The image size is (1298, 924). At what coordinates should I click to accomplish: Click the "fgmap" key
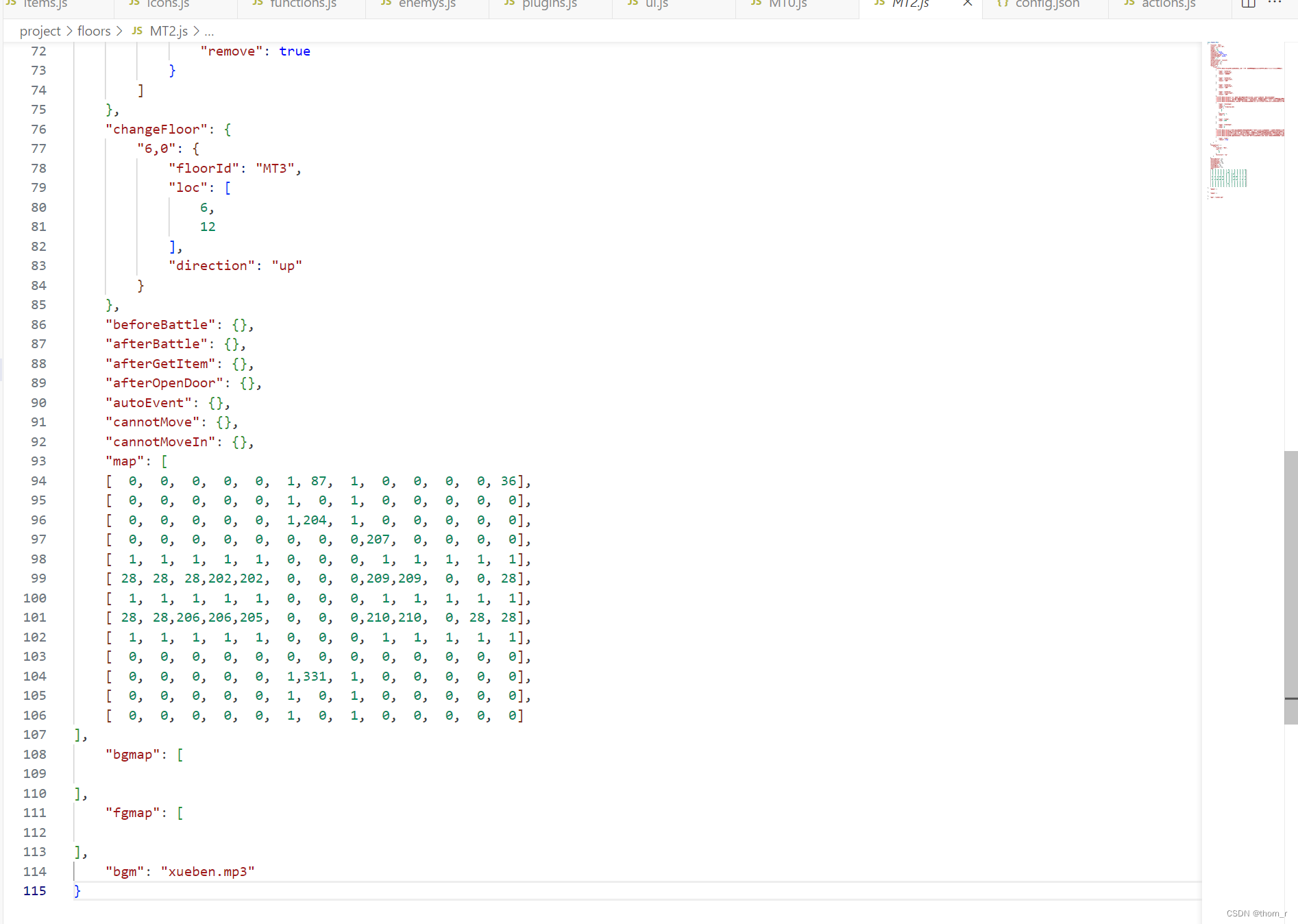tap(133, 813)
